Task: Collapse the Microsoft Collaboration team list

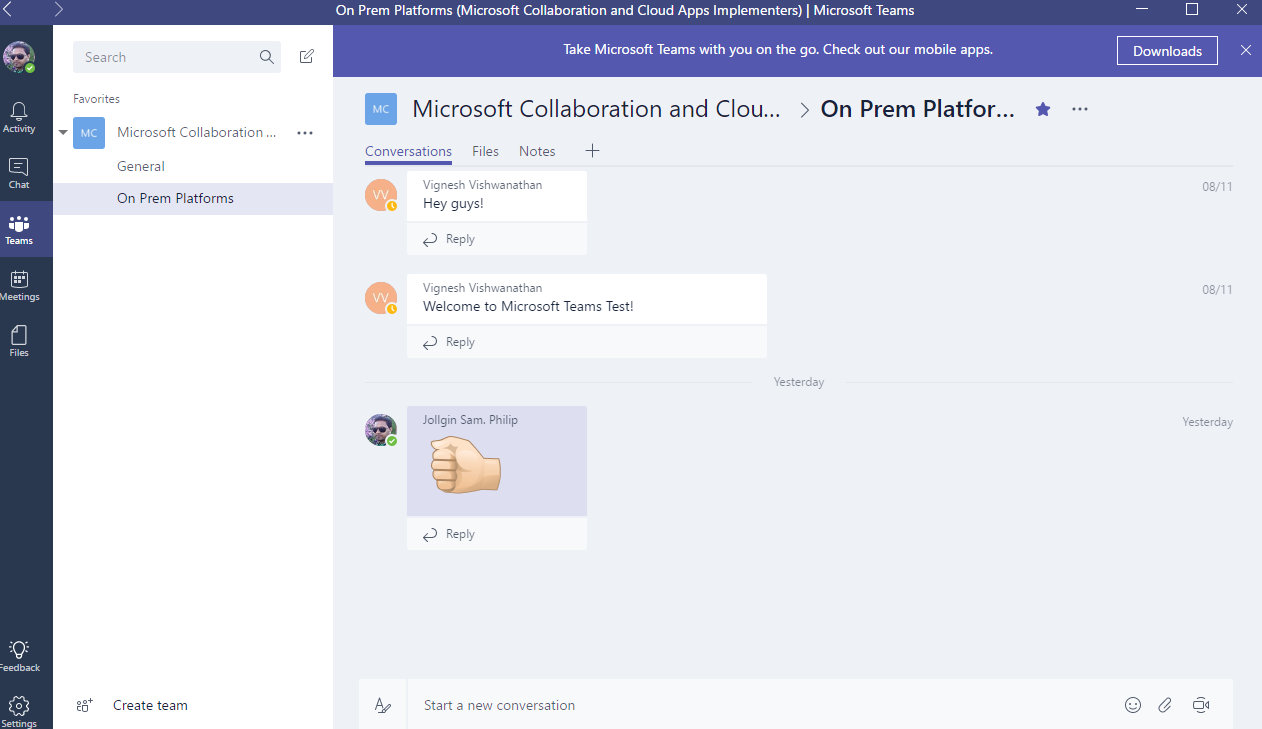Action: click(62, 132)
